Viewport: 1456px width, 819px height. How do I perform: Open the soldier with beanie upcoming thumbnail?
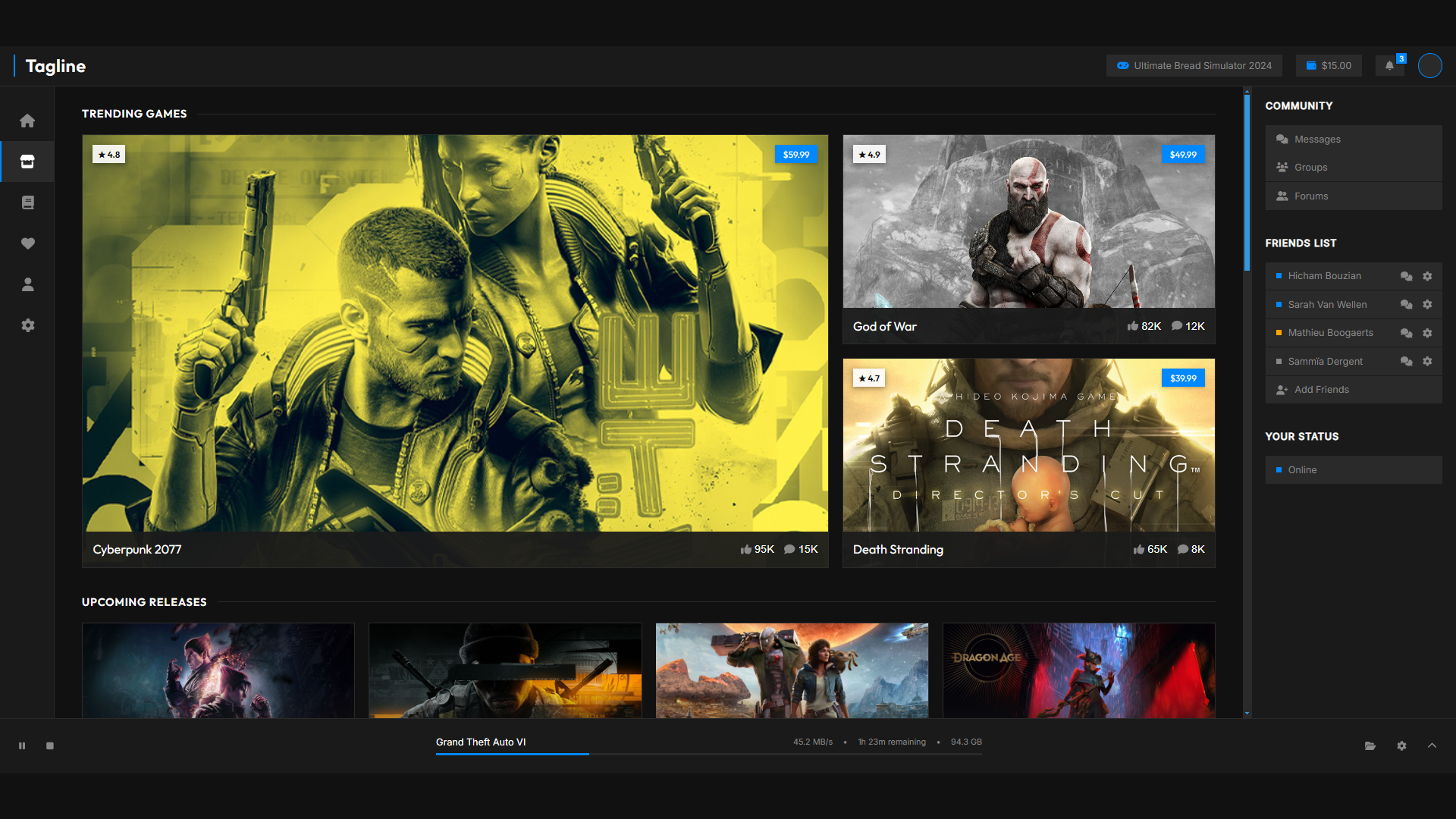(505, 670)
